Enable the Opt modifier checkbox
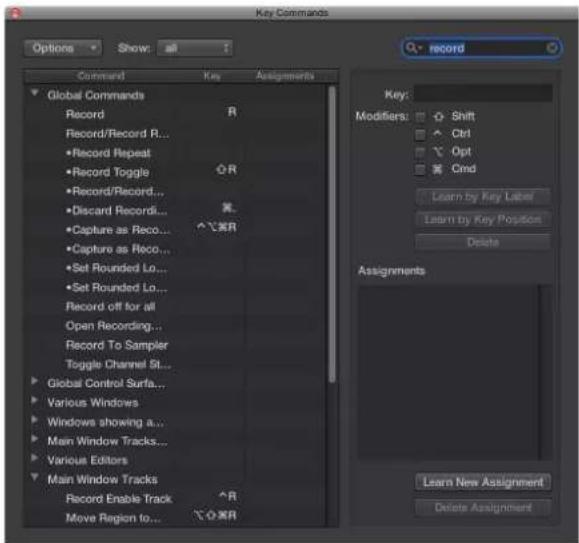This screenshot has width=579, height=543. [x=420, y=152]
